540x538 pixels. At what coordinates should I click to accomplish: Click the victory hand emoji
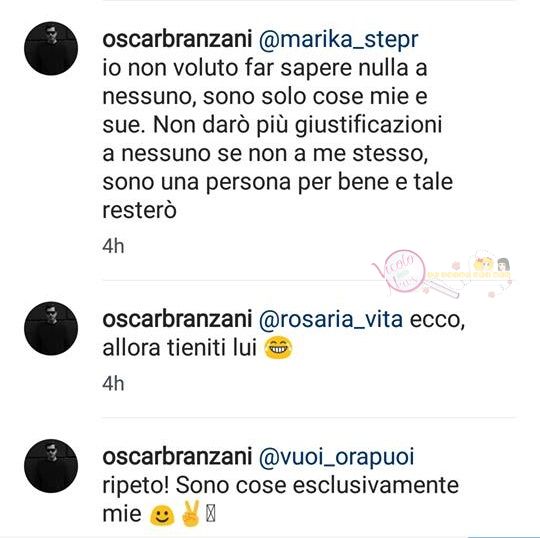(x=190, y=513)
